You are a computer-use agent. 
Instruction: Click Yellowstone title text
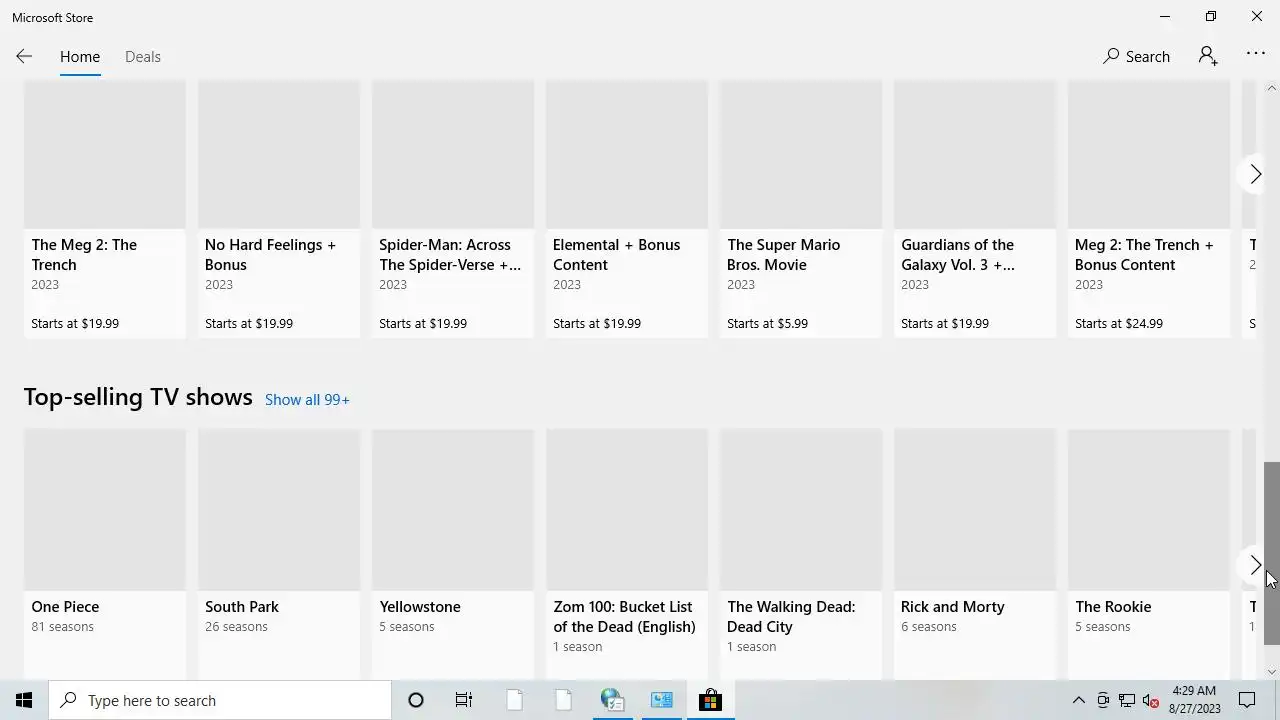420,607
